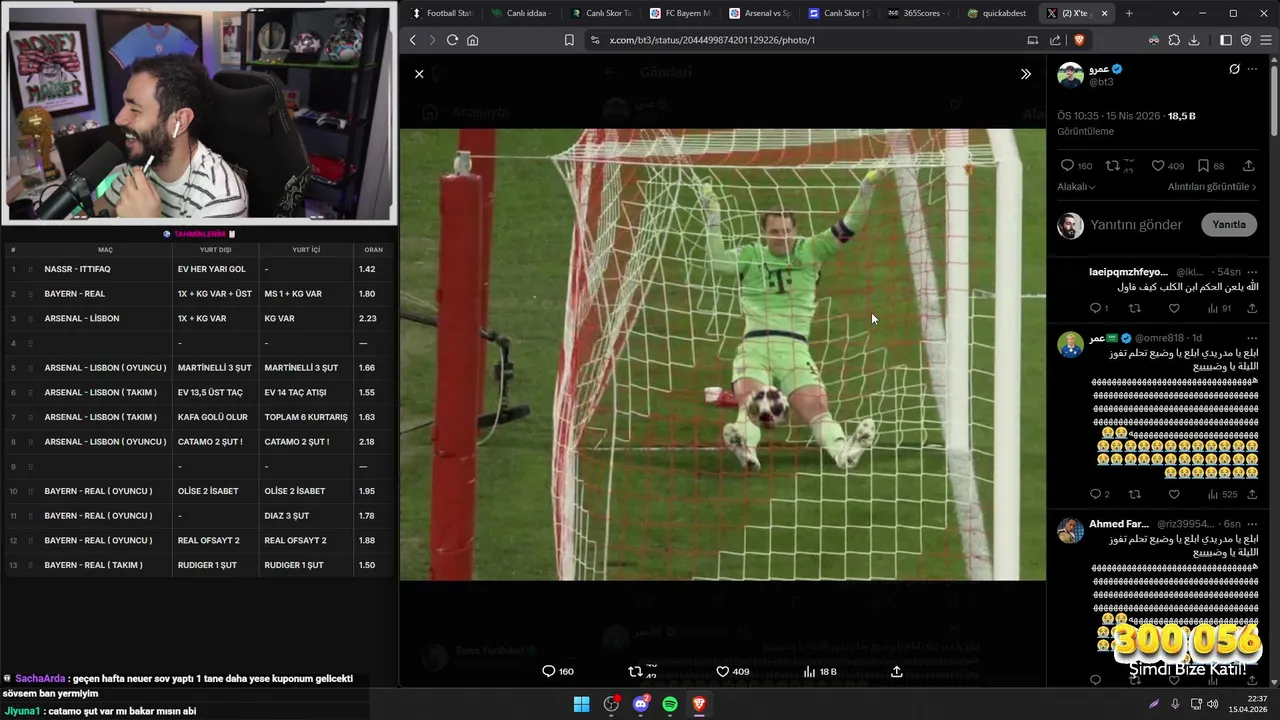The width and height of the screenshot is (1280, 720).
Task: Click the retweet icon in side panel tweet
Action: click(x=1112, y=166)
